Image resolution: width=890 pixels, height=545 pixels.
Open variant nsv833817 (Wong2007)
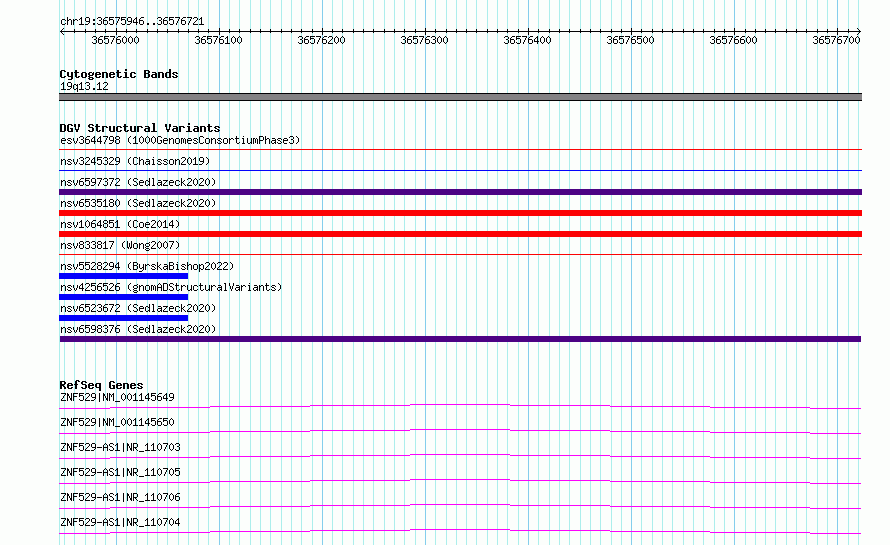pyautogui.click(x=120, y=245)
